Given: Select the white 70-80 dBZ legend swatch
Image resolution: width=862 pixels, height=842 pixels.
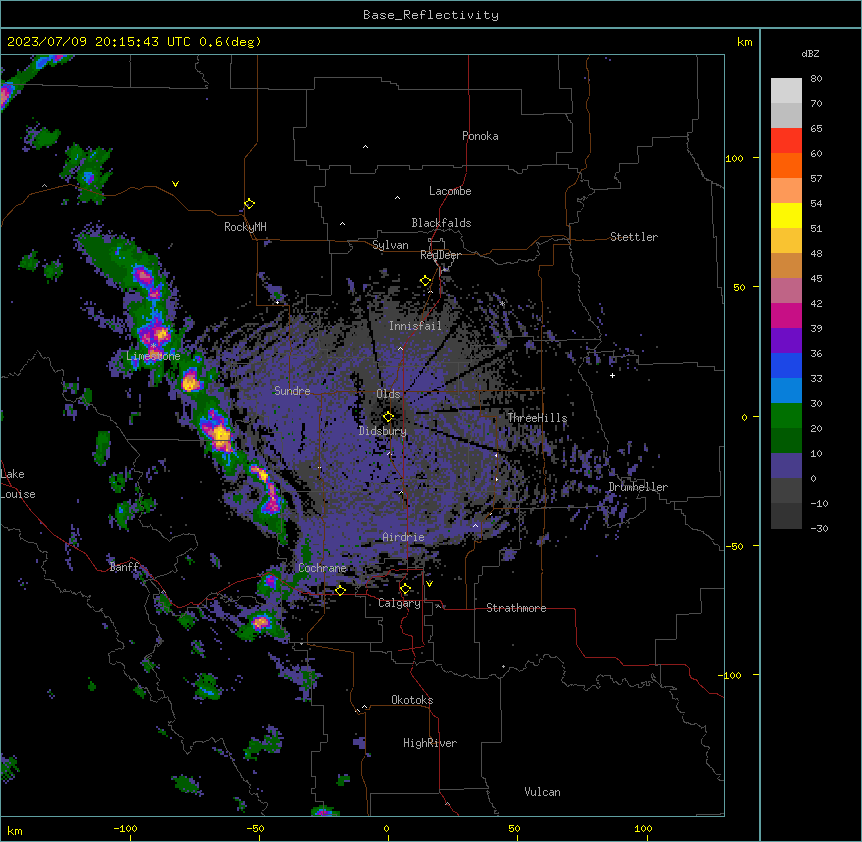Looking at the screenshot, I should pos(786,91).
